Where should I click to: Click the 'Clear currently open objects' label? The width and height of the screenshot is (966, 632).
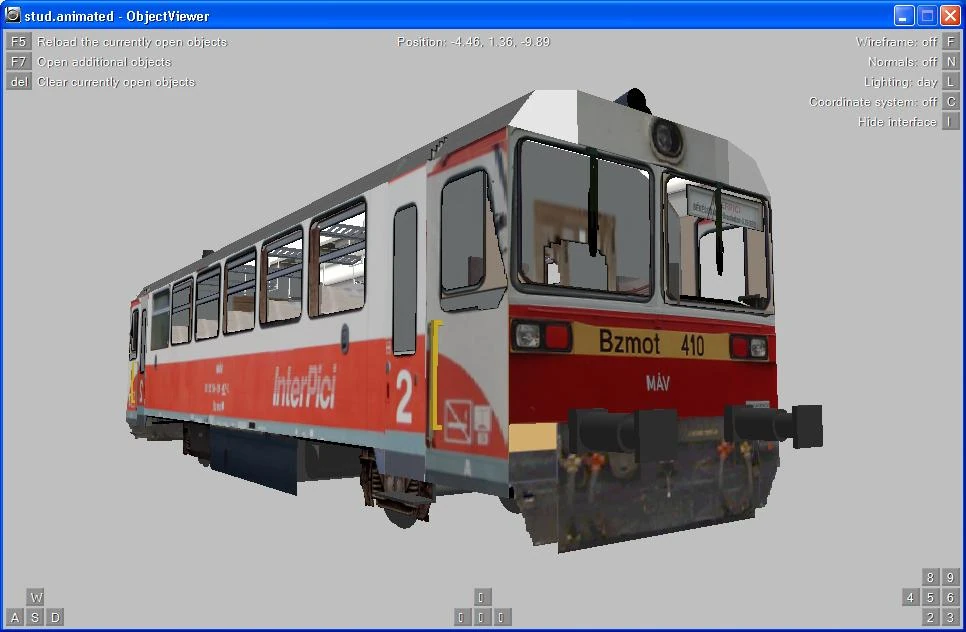click(116, 82)
